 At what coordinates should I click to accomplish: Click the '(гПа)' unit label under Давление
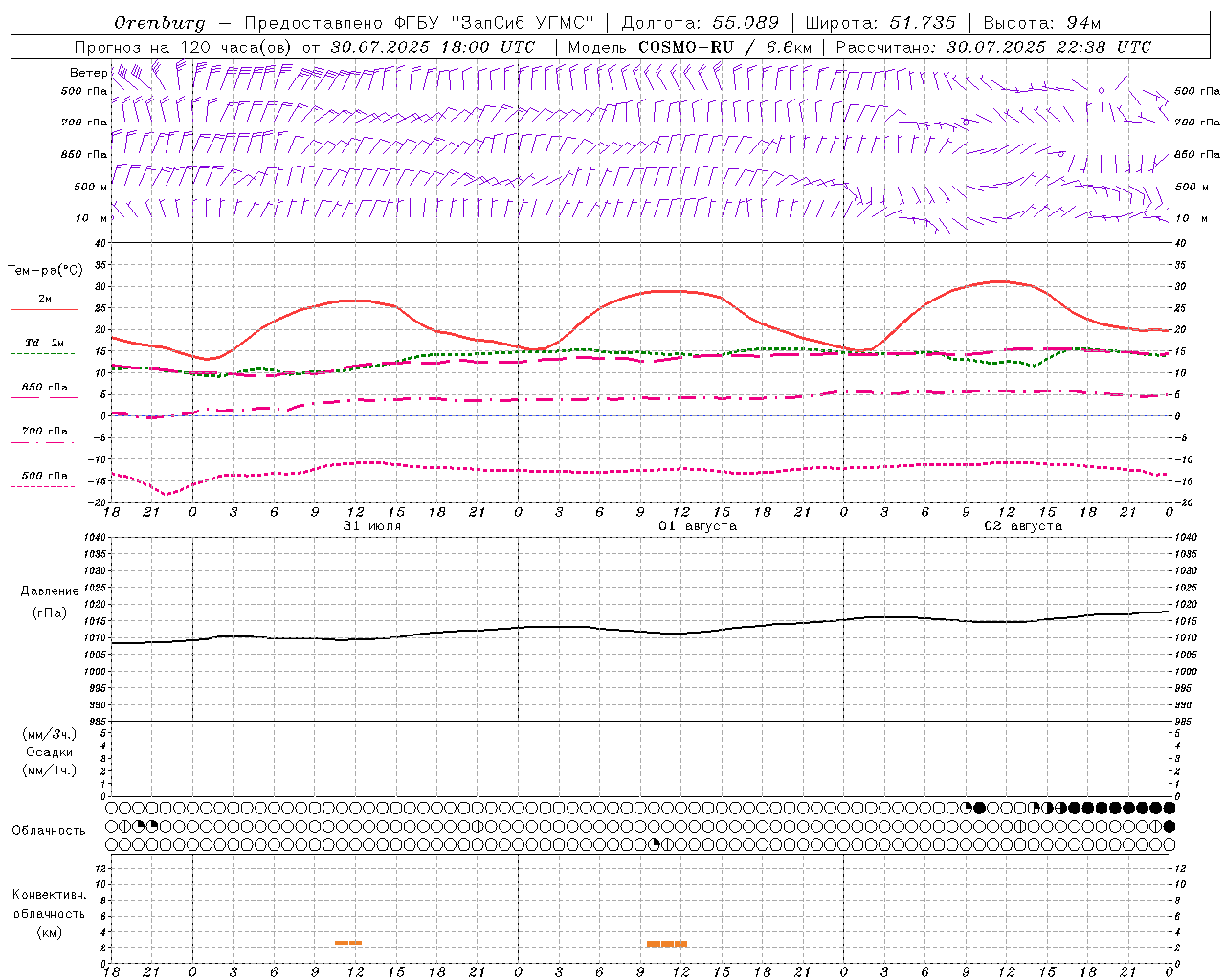[x=50, y=613]
